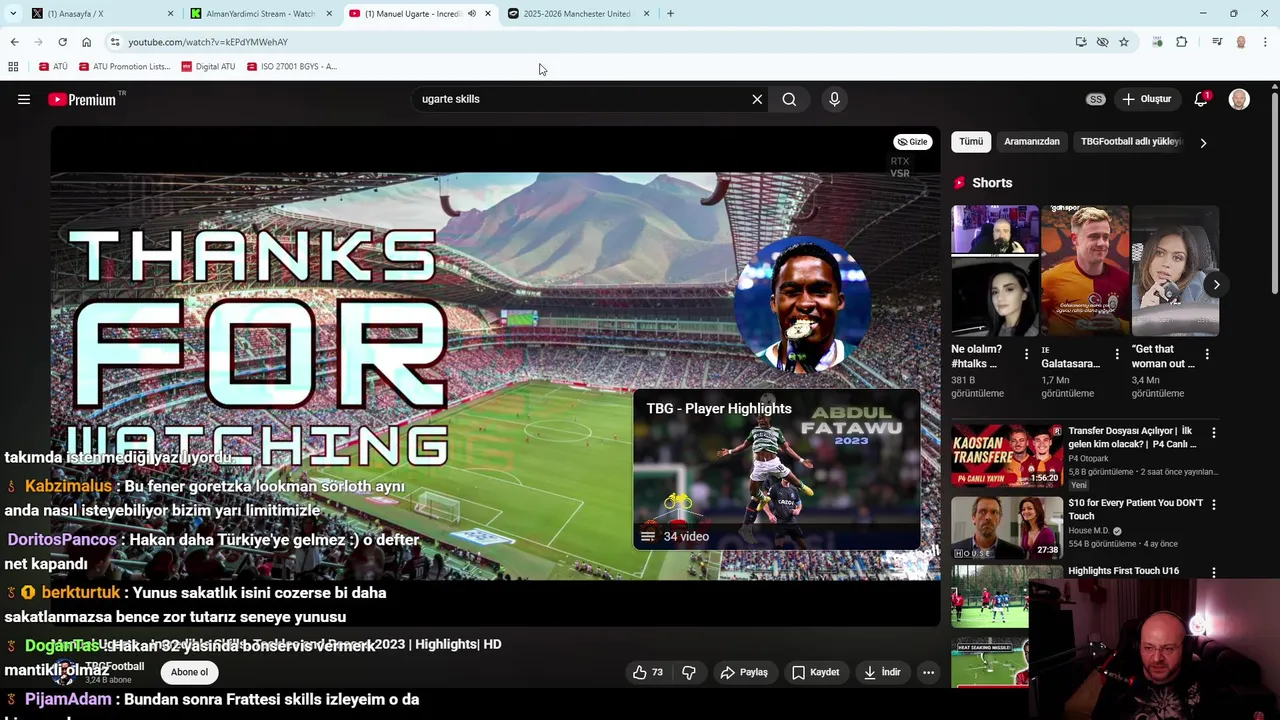1280x720 pixels.
Task: Dislike the video
Action: pos(689,672)
